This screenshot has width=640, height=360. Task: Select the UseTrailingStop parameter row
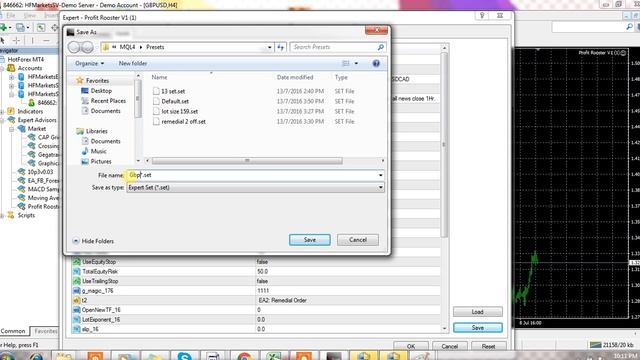[256, 281]
